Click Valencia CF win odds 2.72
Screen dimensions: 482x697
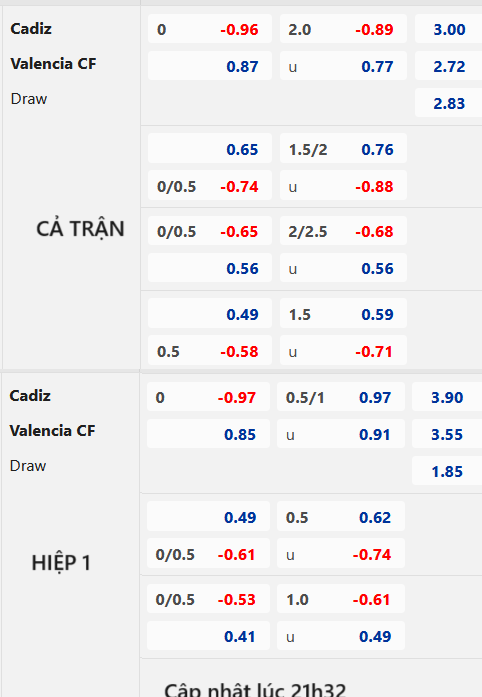tap(449, 66)
